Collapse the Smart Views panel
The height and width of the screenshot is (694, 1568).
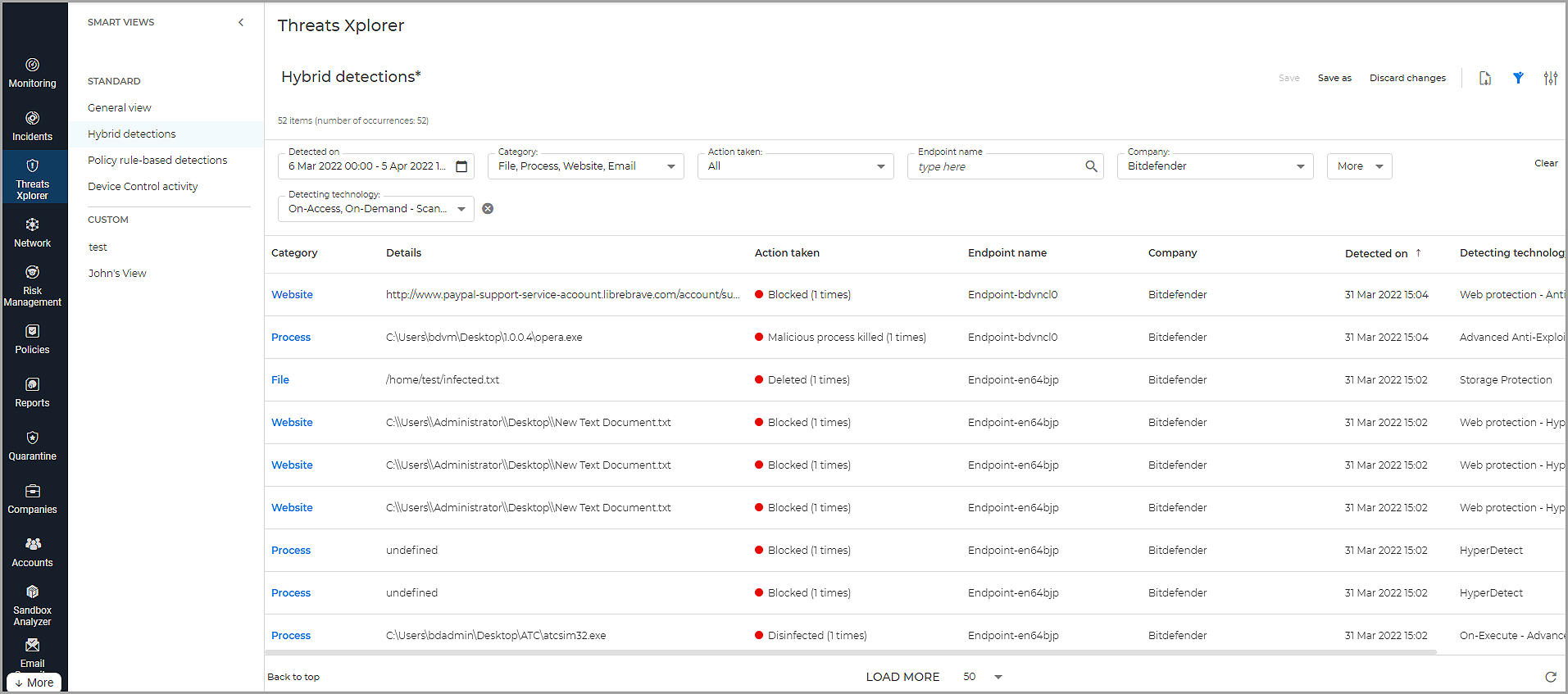[241, 22]
